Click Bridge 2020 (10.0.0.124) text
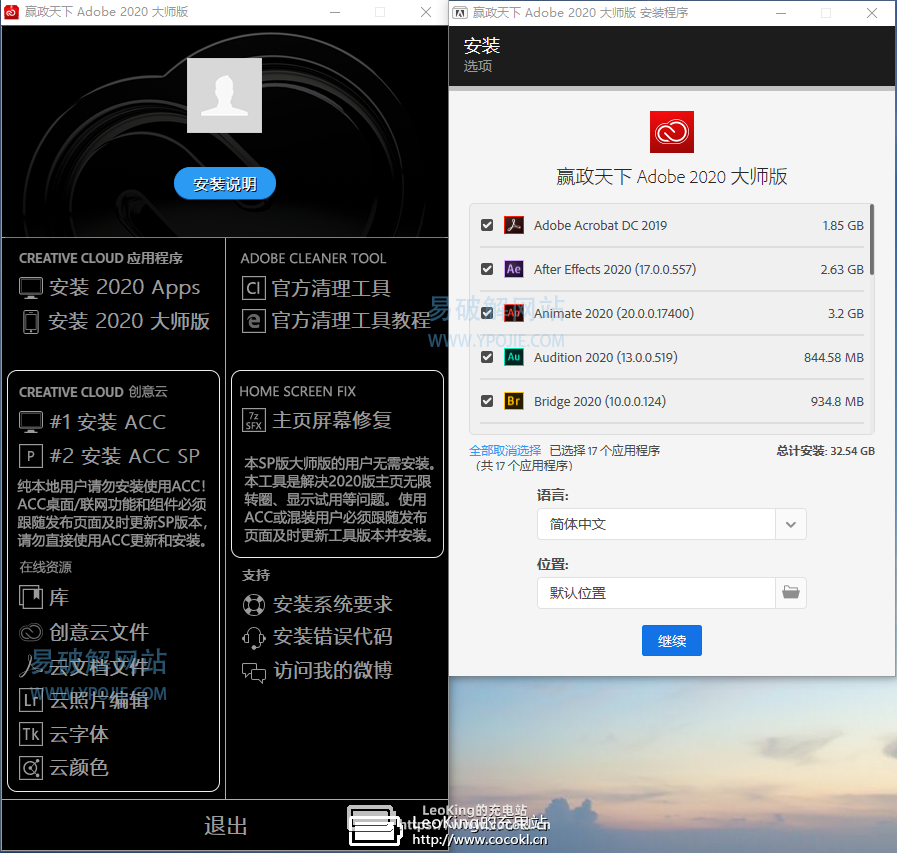The image size is (897, 853). (x=600, y=402)
